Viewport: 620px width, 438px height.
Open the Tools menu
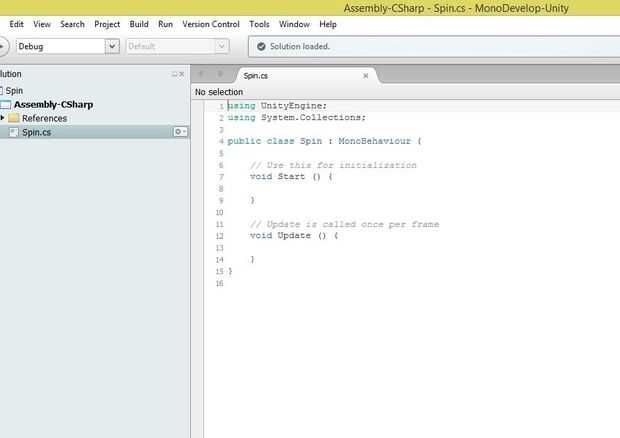259,24
